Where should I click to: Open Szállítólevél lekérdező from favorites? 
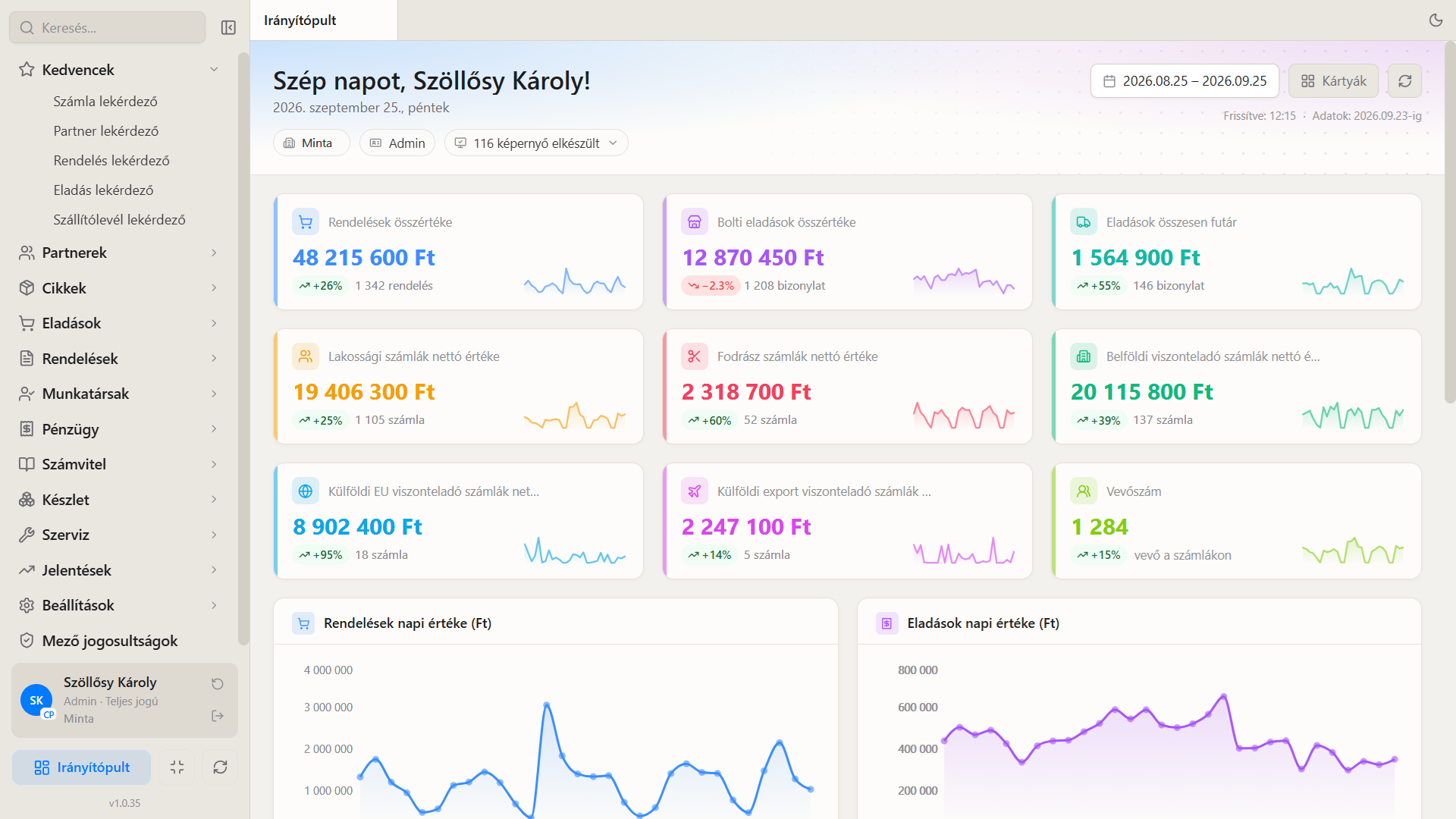point(119,220)
